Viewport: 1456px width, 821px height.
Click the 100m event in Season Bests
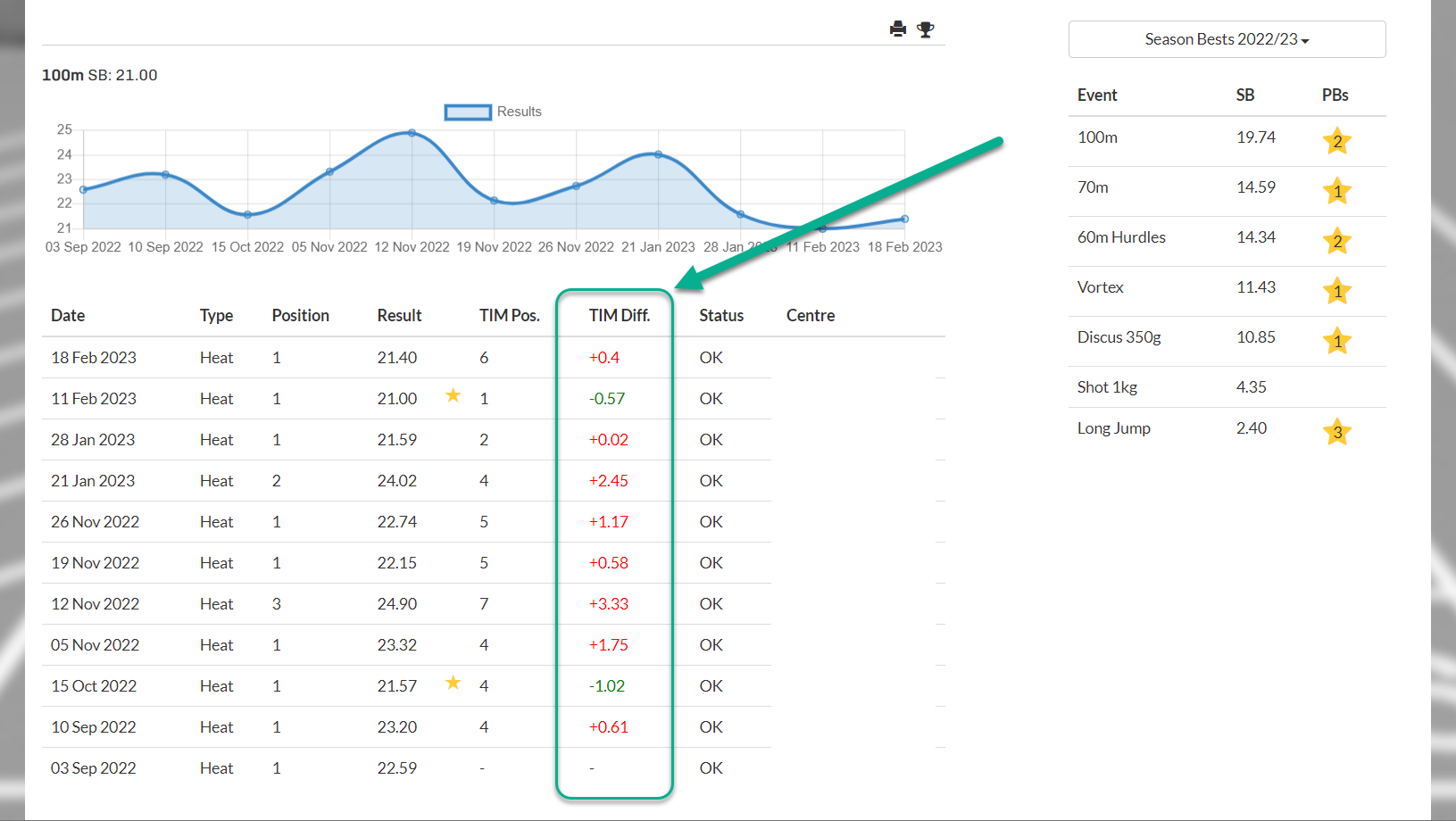[x=1097, y=137]
